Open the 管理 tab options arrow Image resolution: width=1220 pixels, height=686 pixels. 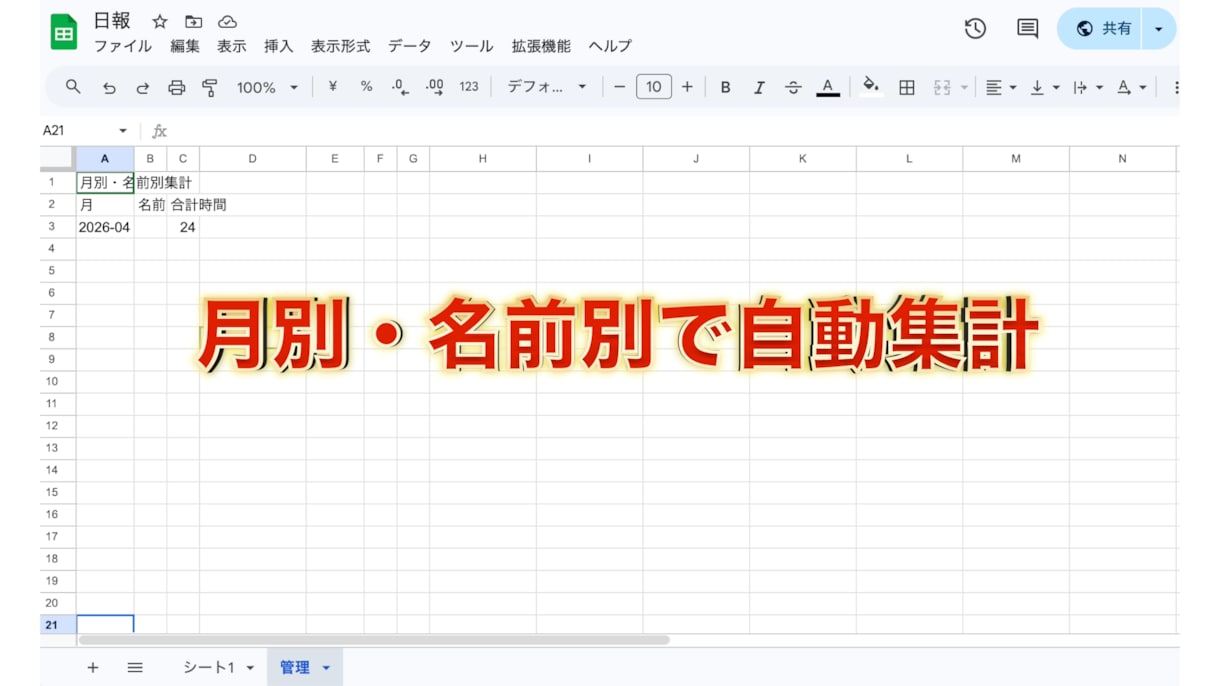[x=326, y=668]
